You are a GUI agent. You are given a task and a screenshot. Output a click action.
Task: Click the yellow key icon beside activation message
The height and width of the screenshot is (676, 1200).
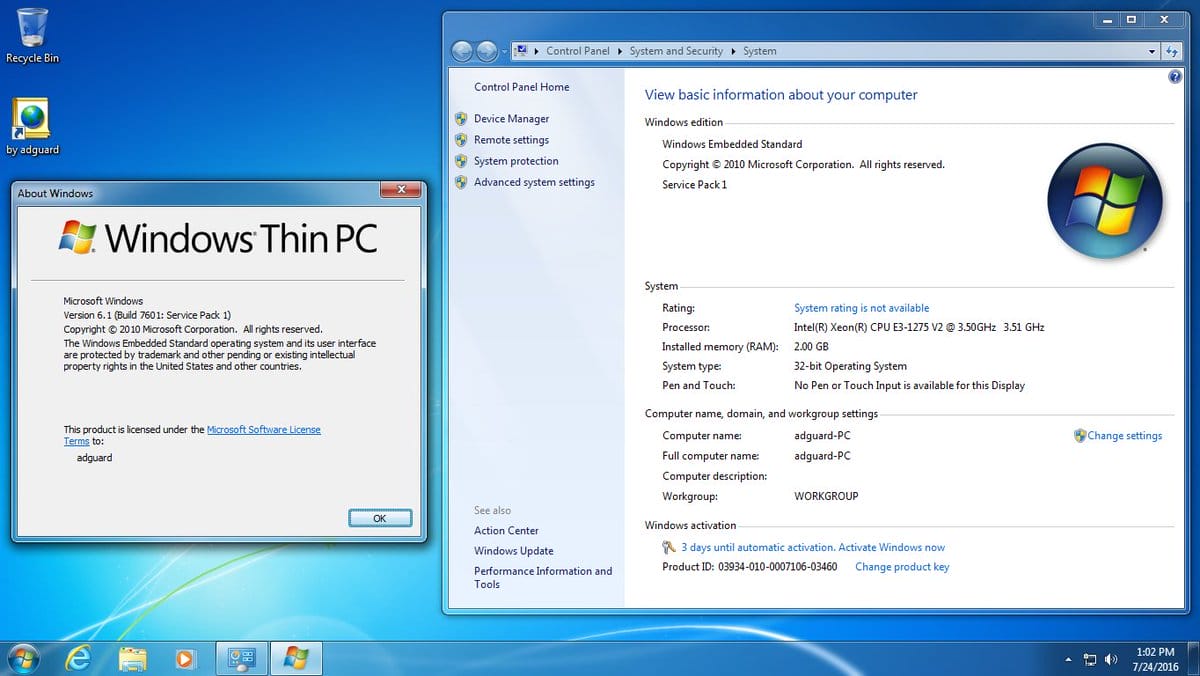click(668, 547)
